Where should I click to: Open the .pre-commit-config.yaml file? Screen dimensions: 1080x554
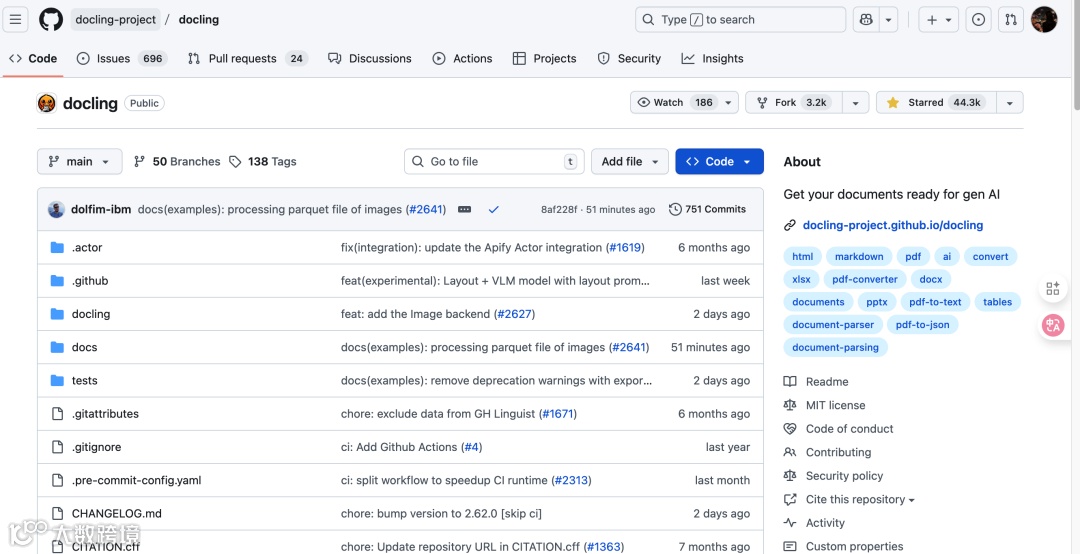pos(136,480)
